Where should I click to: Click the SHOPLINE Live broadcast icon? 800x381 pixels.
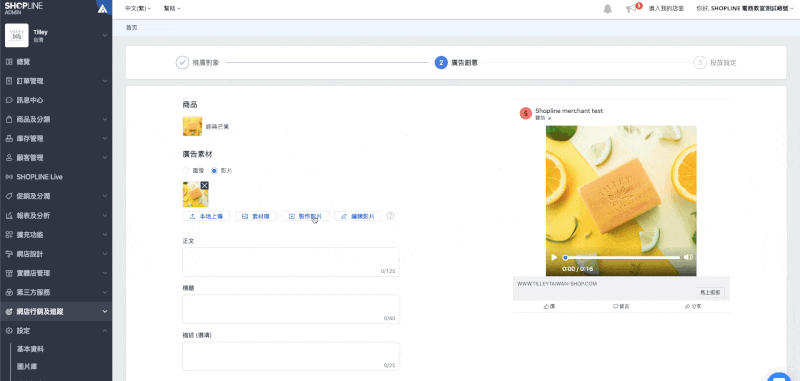pos(9,177)
